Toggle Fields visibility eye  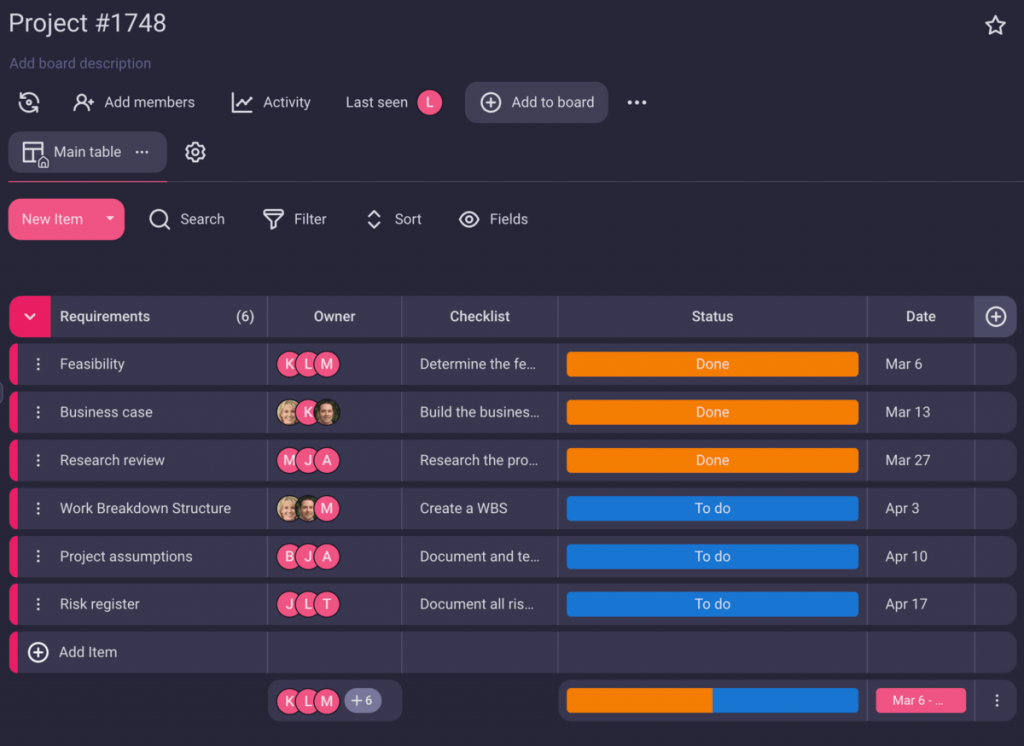(x=493, y=219)
